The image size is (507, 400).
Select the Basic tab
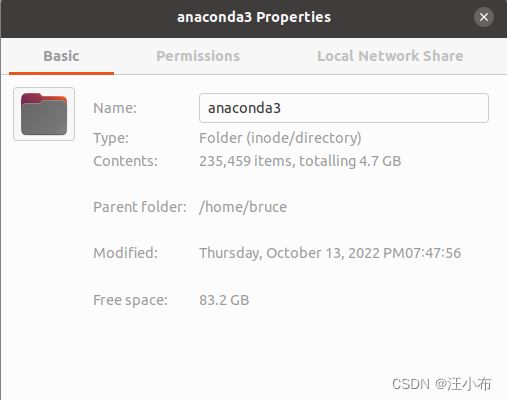(x=61, y=56)
